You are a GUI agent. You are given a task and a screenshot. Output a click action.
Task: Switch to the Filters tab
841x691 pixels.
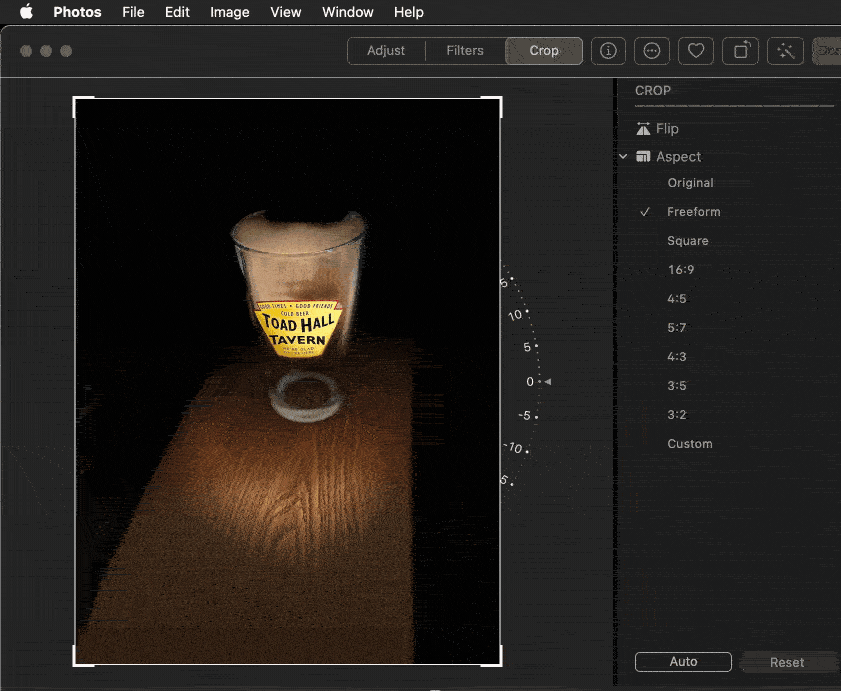pos(465,50)
